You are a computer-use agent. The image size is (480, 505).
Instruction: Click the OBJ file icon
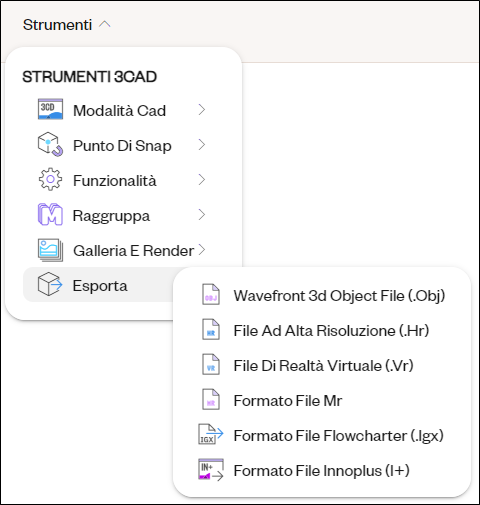[x=211, y=295]
